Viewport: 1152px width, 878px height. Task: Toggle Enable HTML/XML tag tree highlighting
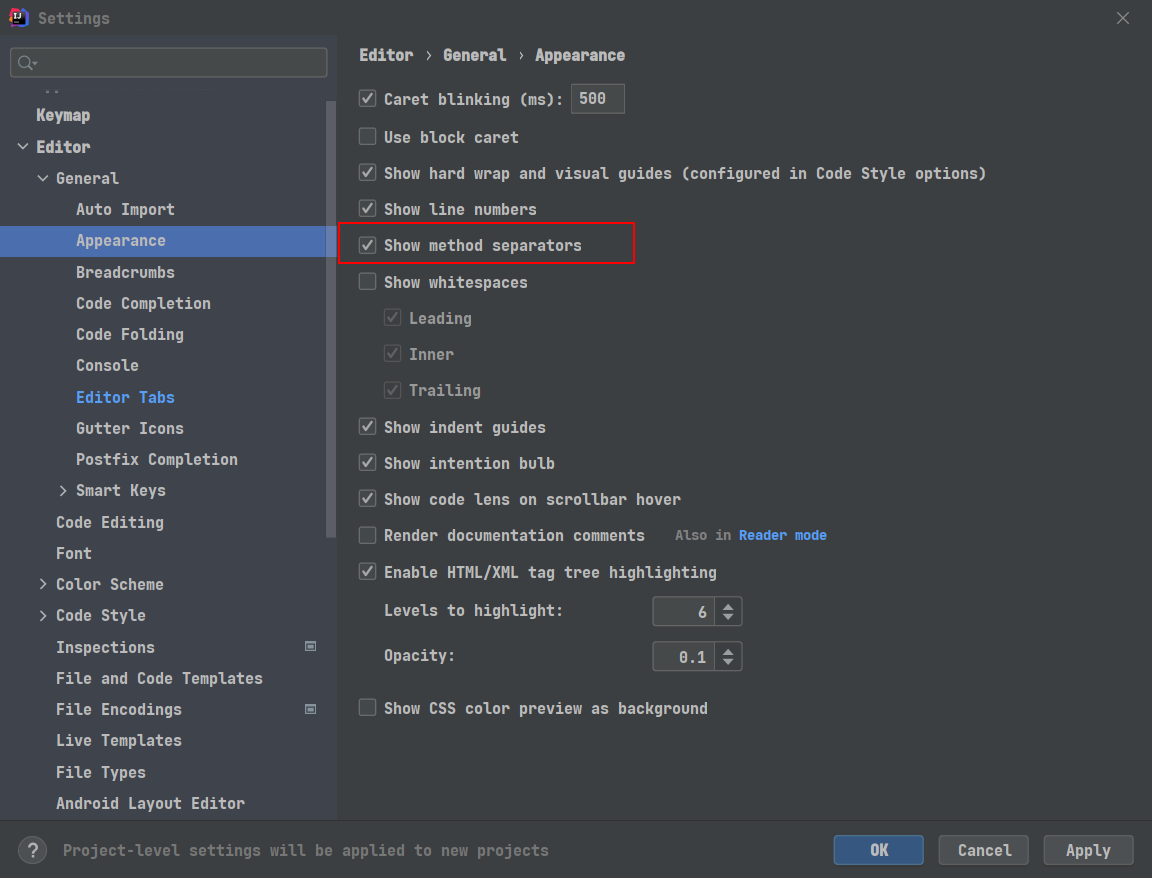(367, 572)
